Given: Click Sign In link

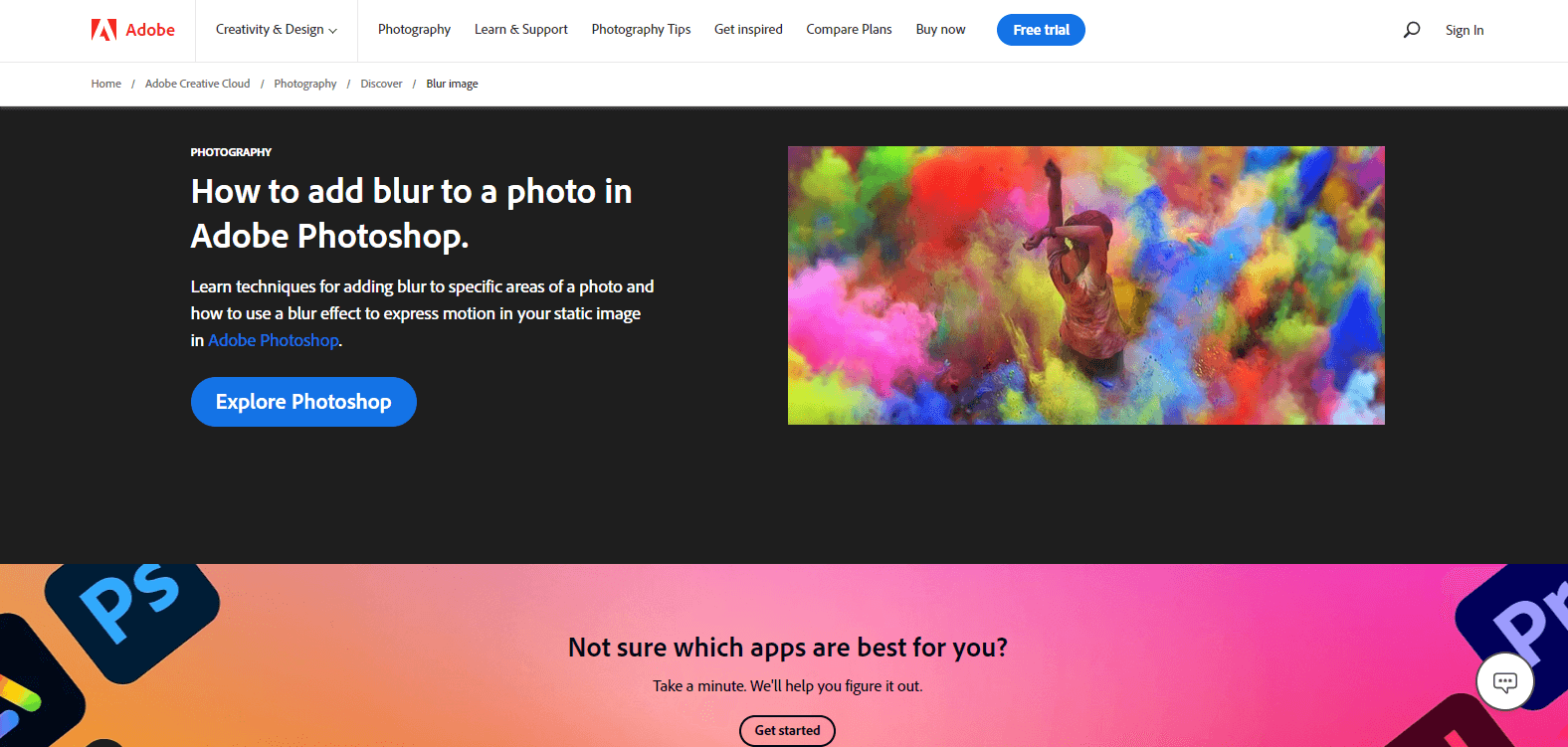Looking at the screenshot, I should (x=1465, y=30).
